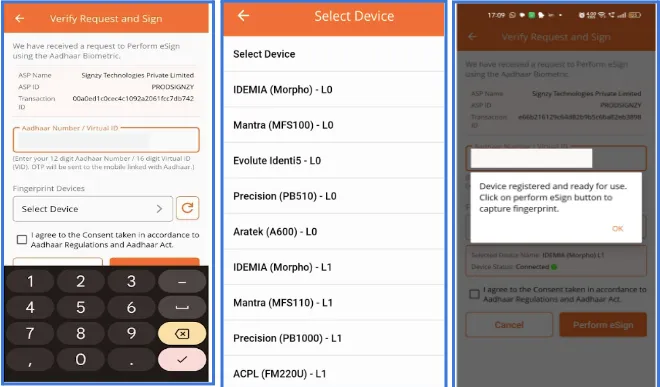This screenshot has width=660, height=387.
Task: Tap the keypad minus key
Action: click(x=182, y=281)
